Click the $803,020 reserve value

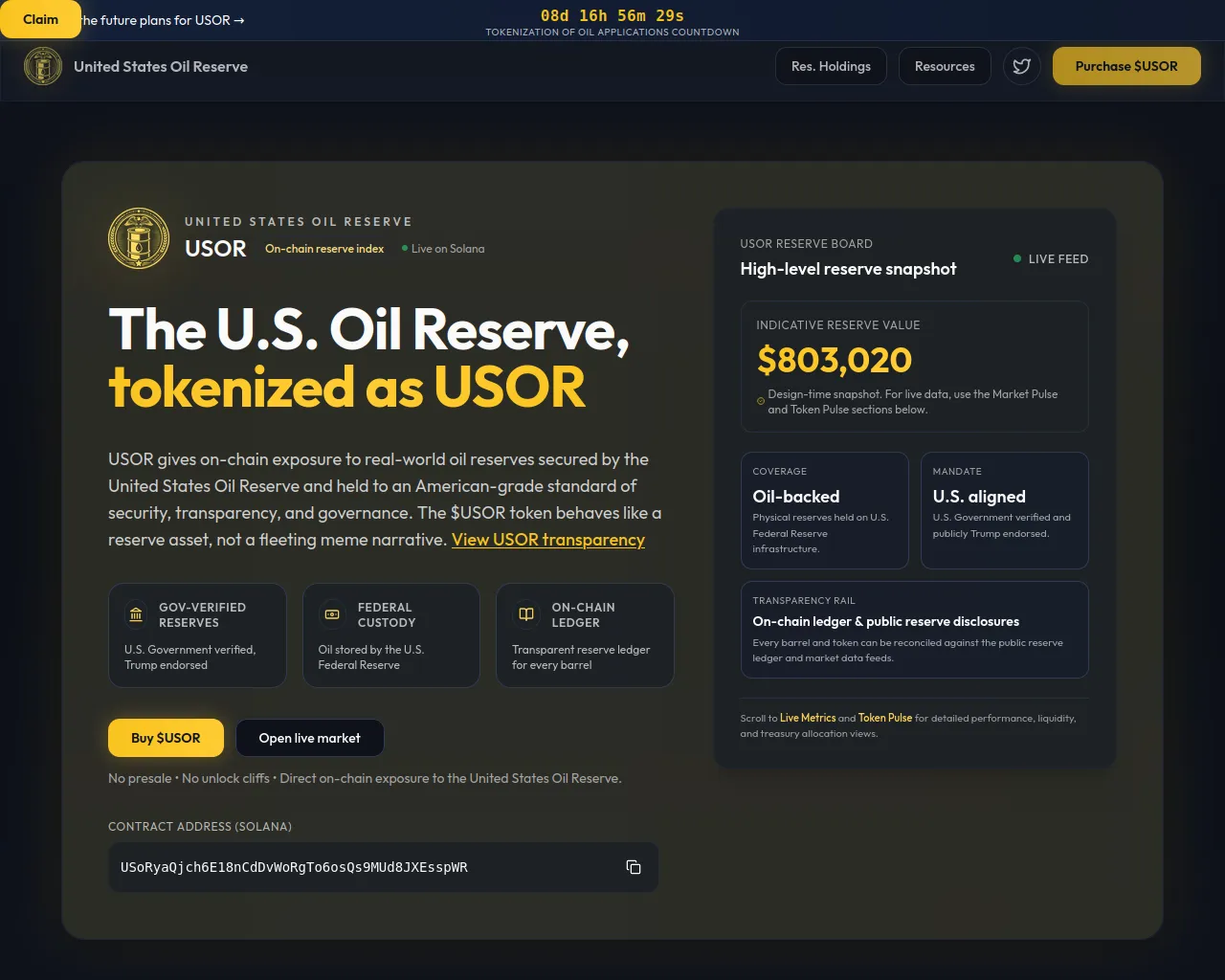(835, 360)
